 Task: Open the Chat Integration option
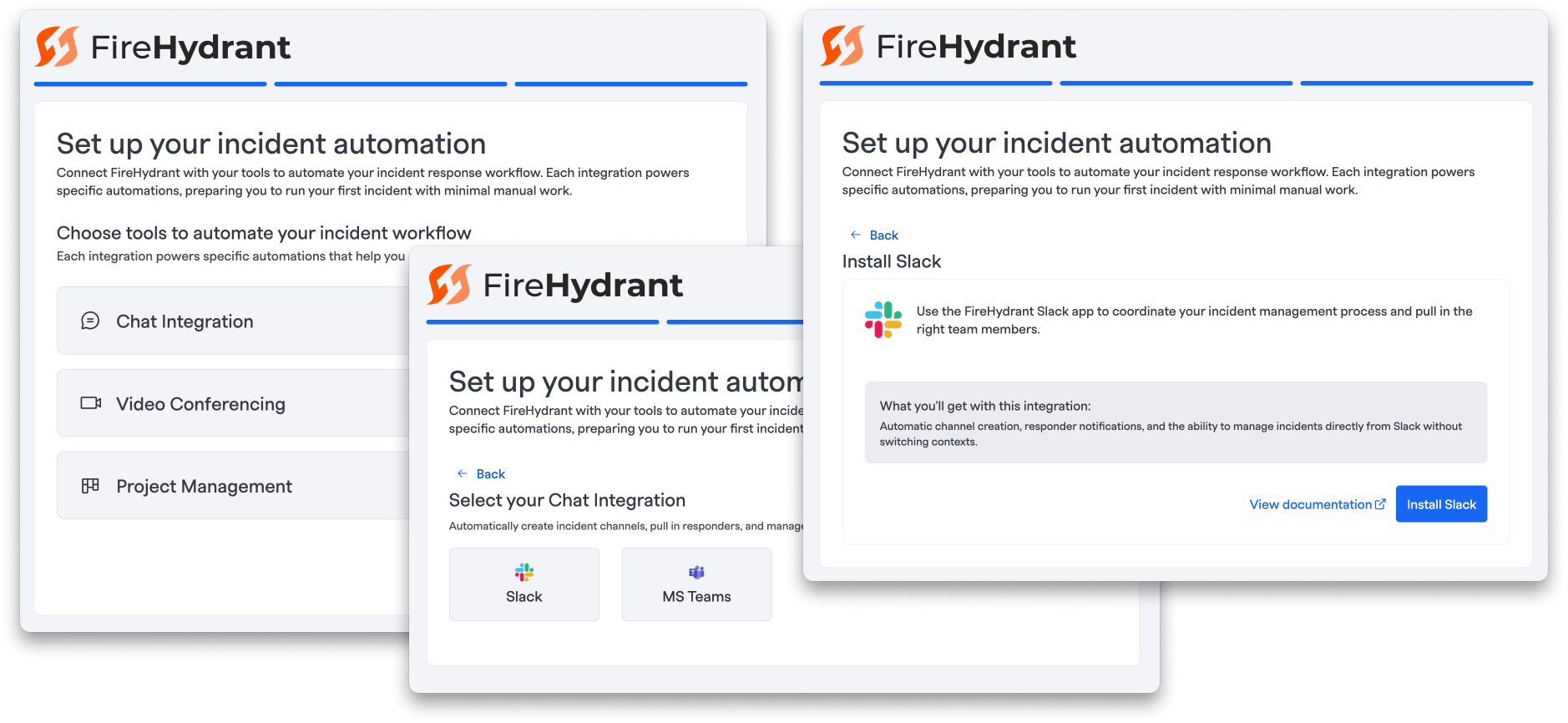pyautogui.click(x=234, y=321)
